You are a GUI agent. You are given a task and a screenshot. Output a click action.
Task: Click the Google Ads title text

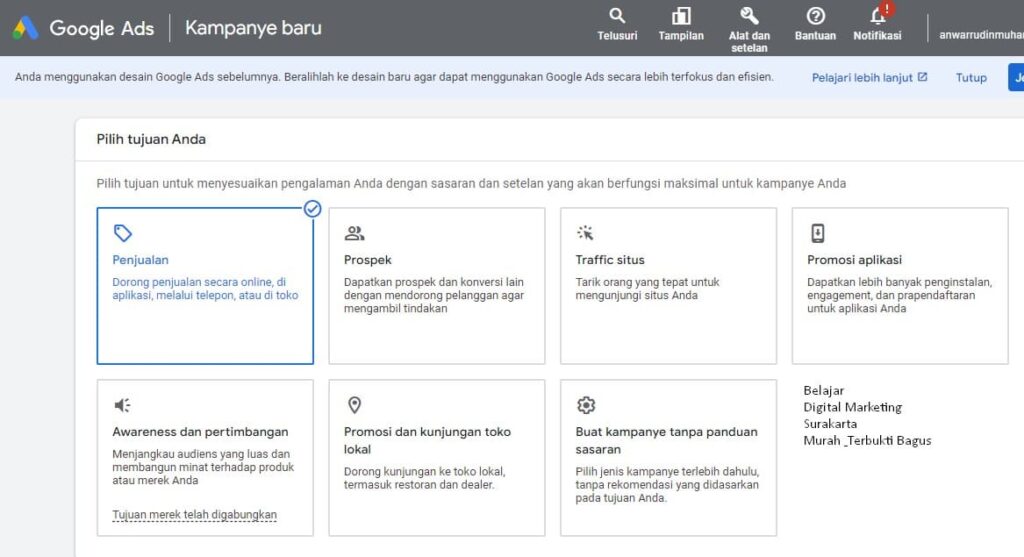point(102,28)
